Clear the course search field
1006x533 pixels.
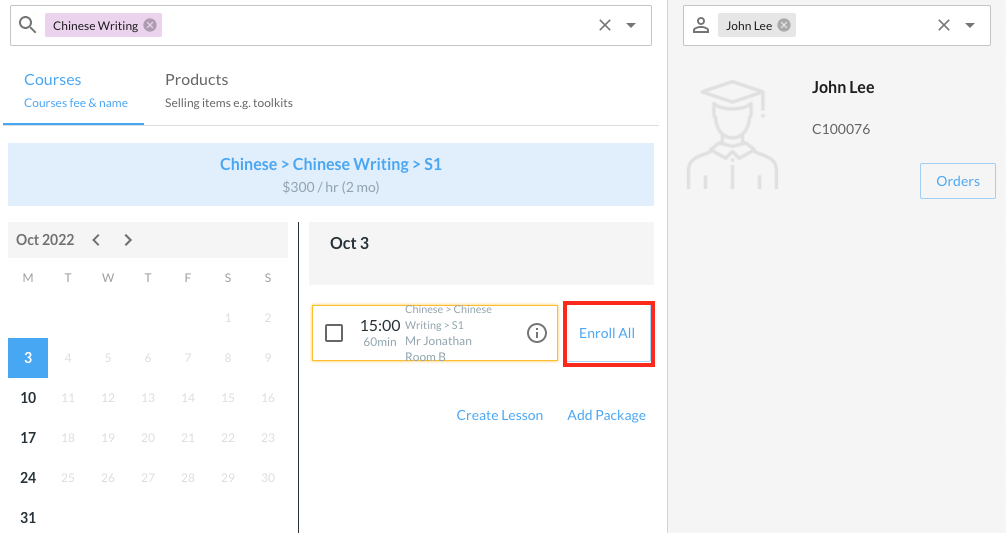click(605, 25)
